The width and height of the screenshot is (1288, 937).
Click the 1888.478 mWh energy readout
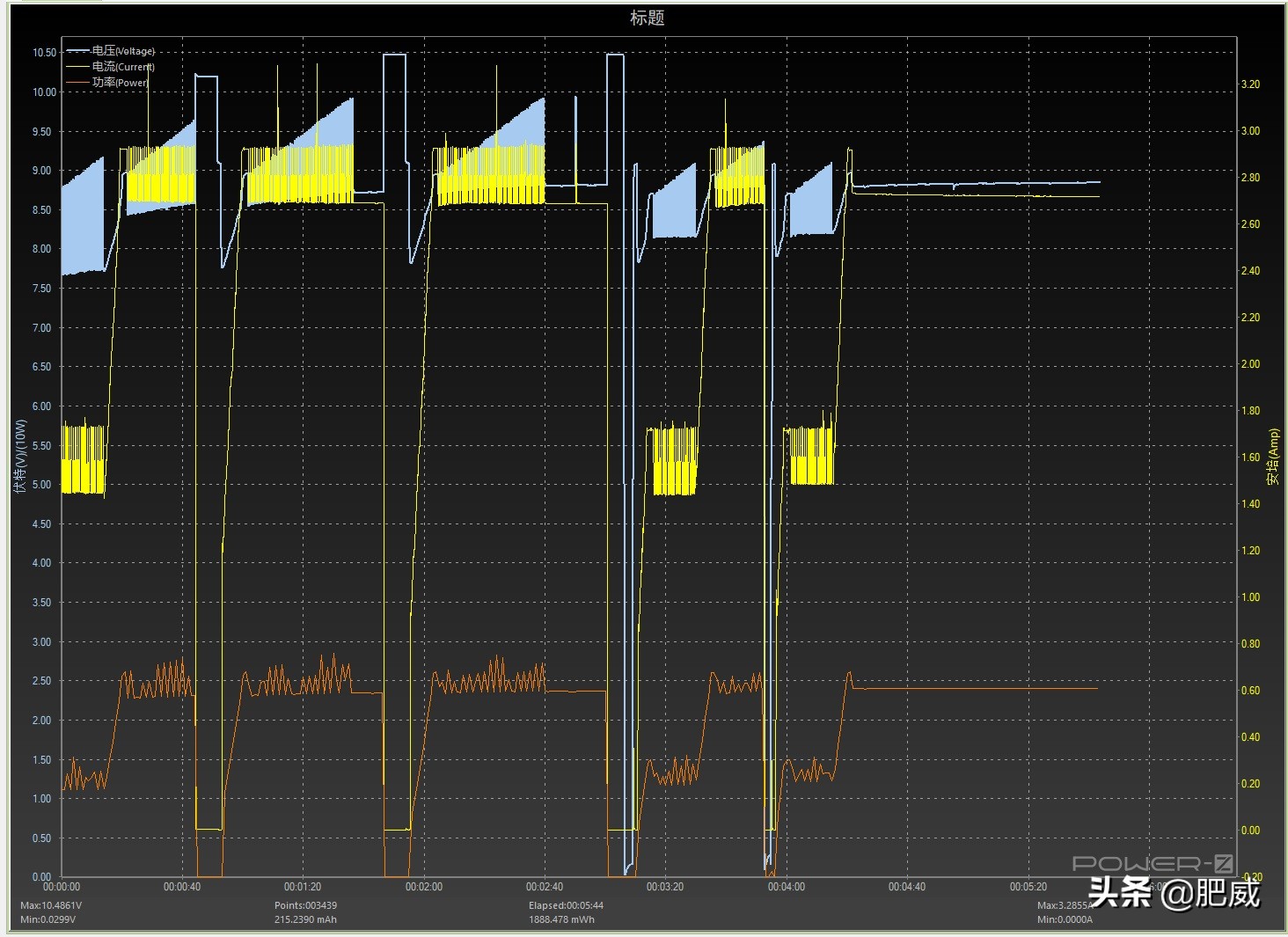[x=561, y=919]
